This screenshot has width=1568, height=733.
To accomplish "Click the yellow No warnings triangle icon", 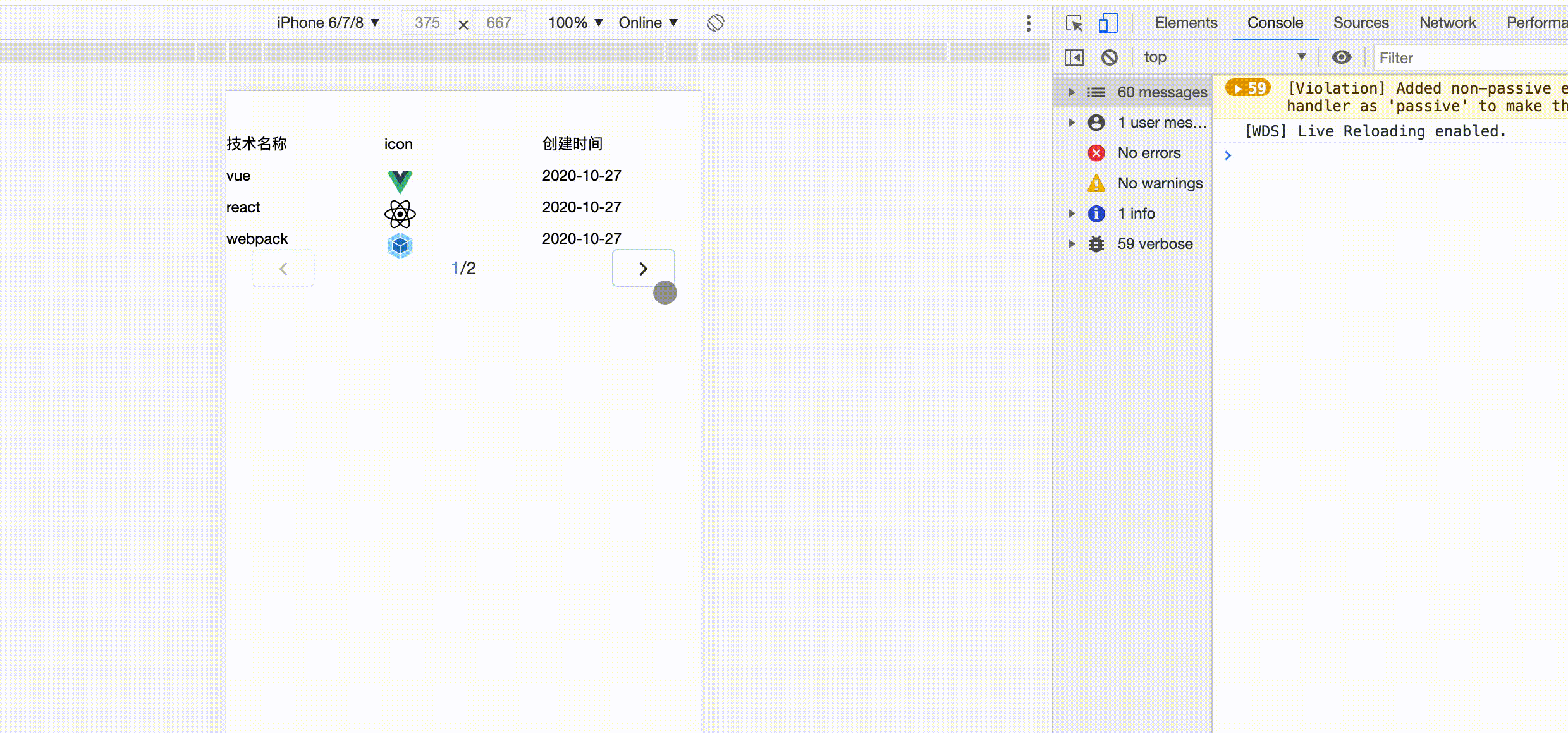I will tap(1096, 183).
